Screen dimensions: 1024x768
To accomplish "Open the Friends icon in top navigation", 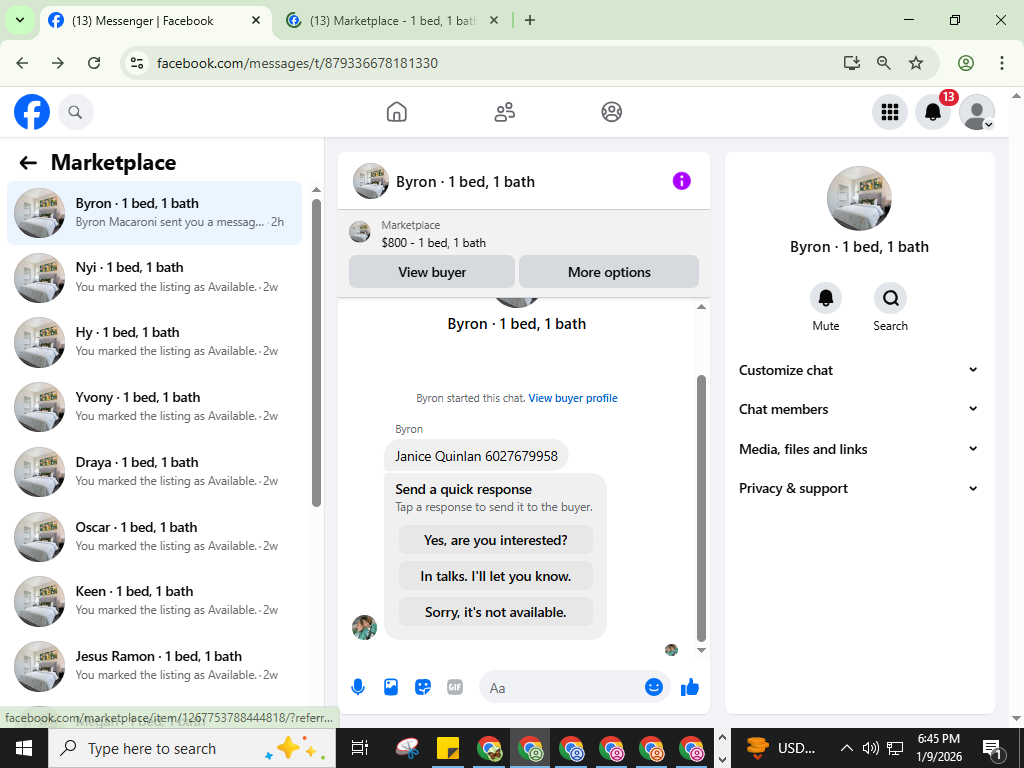I will (504, 112).
